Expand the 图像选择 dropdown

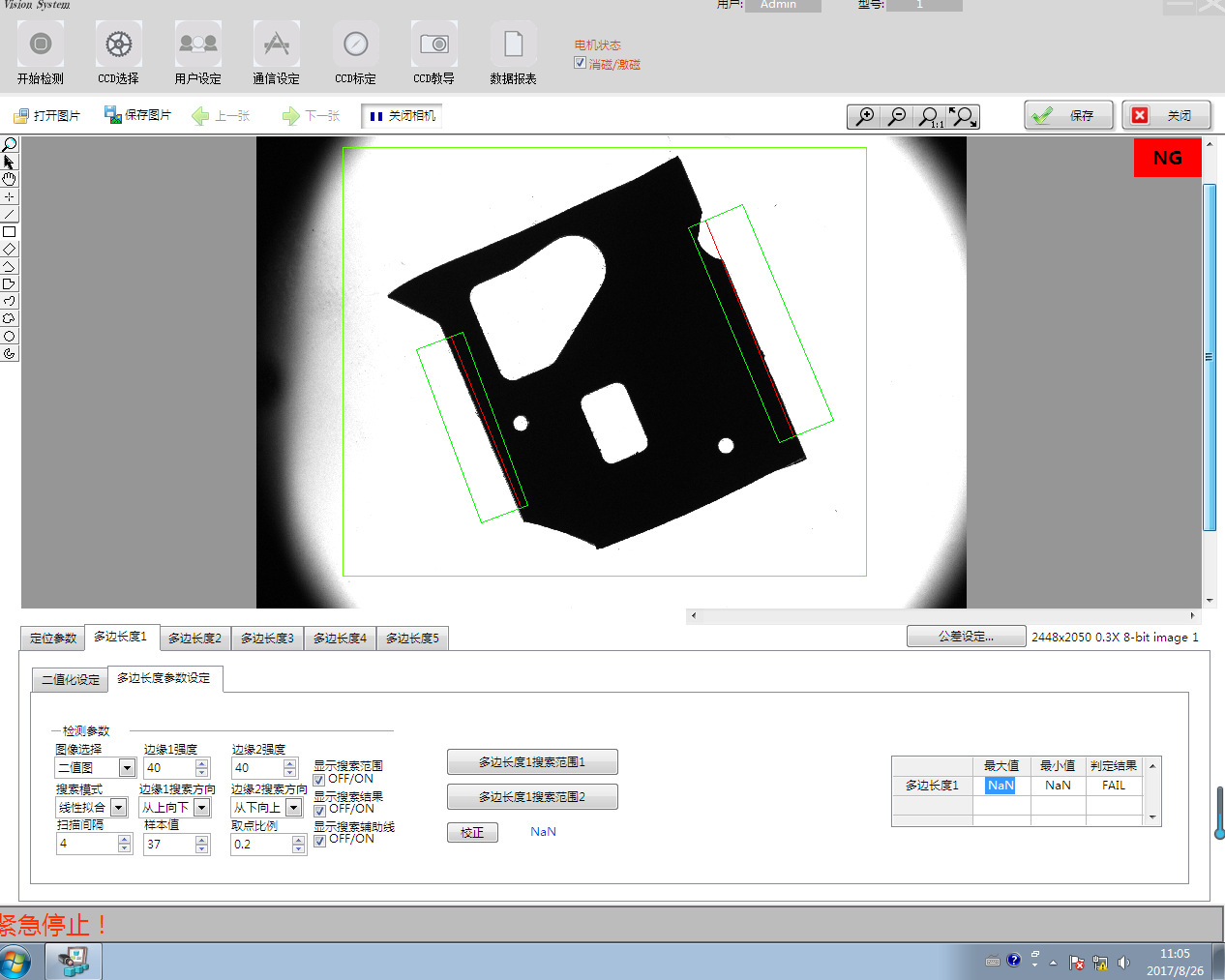pos(127,768)
